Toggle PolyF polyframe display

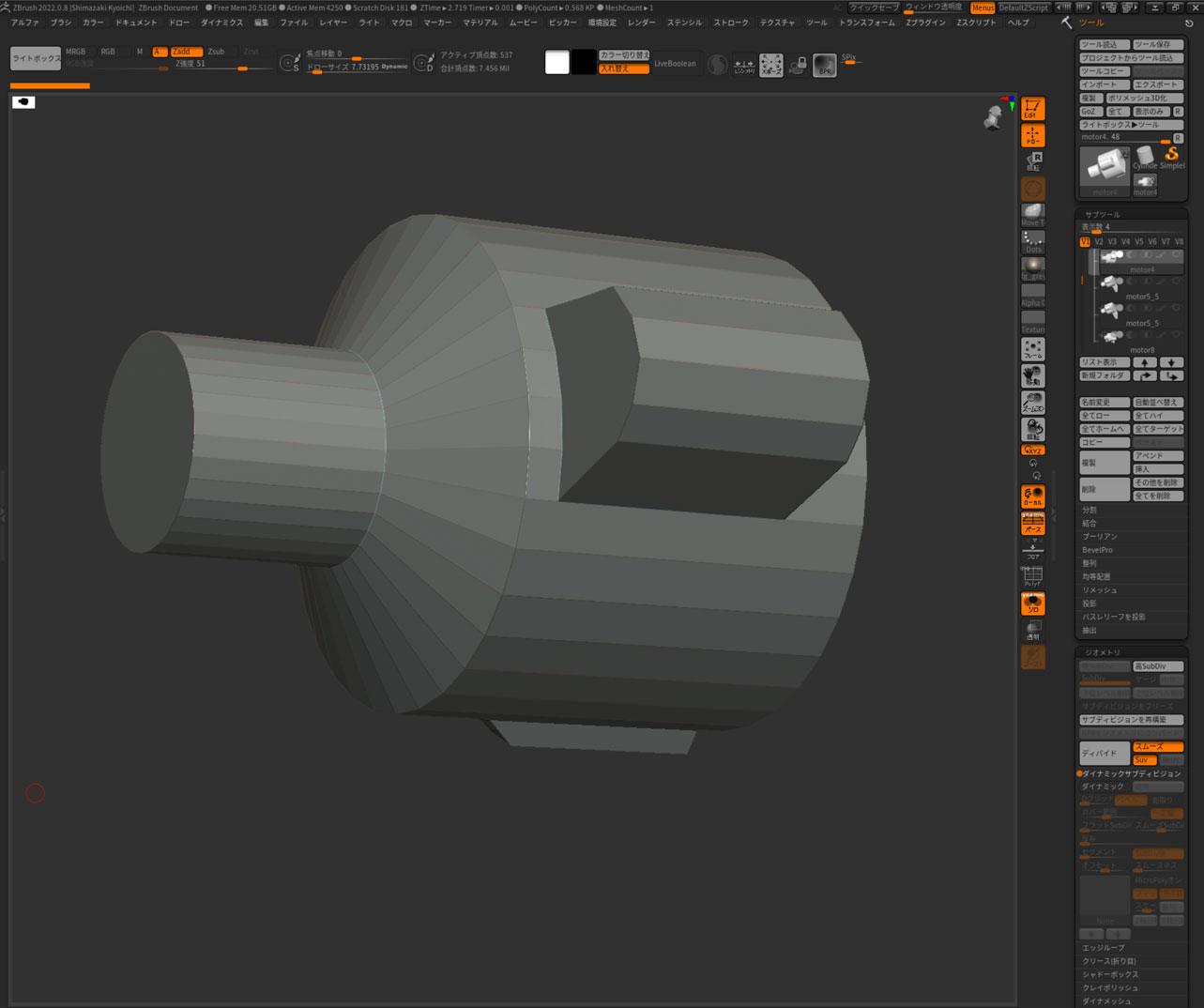coord(1032,576)
